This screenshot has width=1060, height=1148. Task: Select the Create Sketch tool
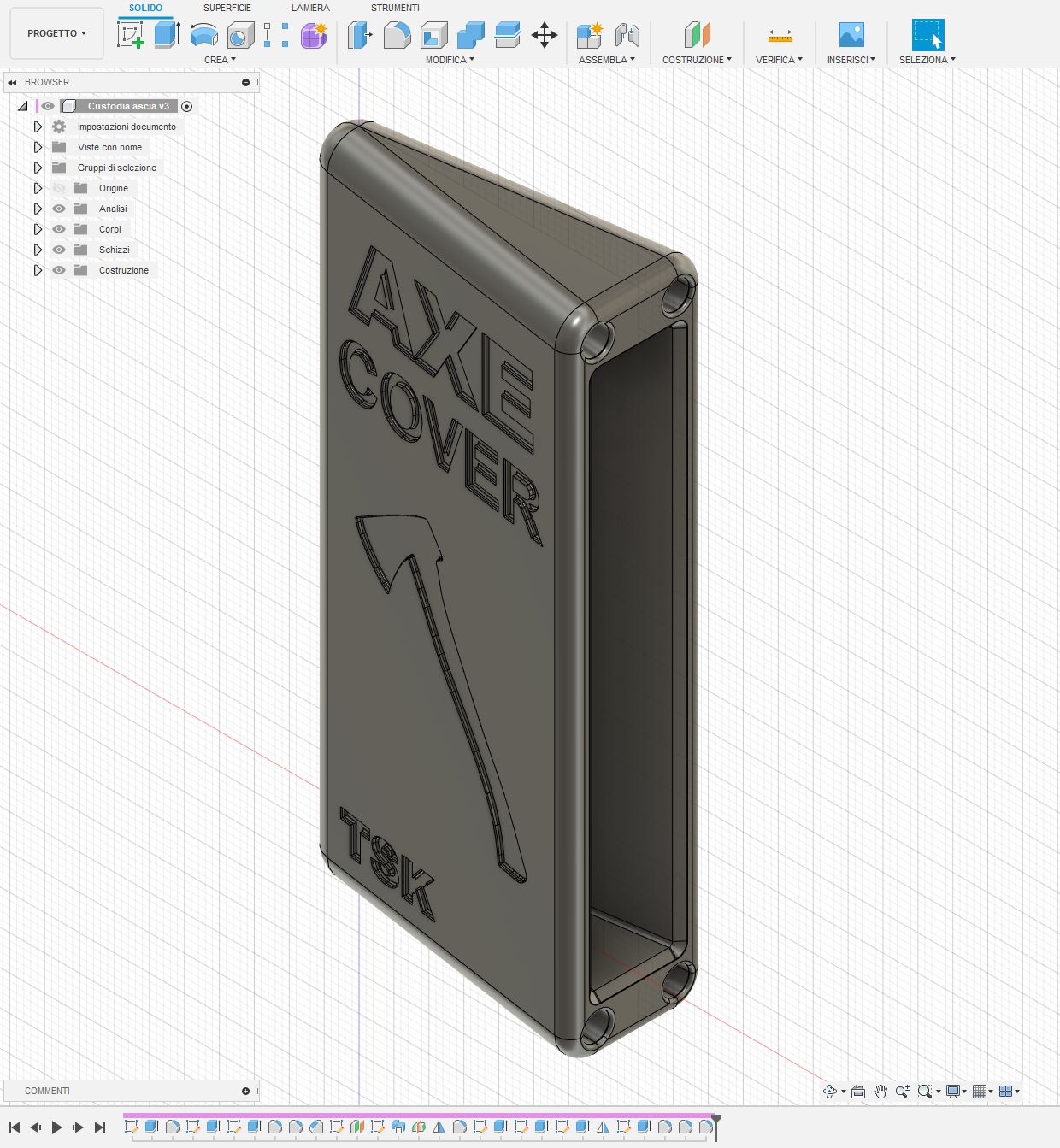pyautogui.click(x=130, y=35)
